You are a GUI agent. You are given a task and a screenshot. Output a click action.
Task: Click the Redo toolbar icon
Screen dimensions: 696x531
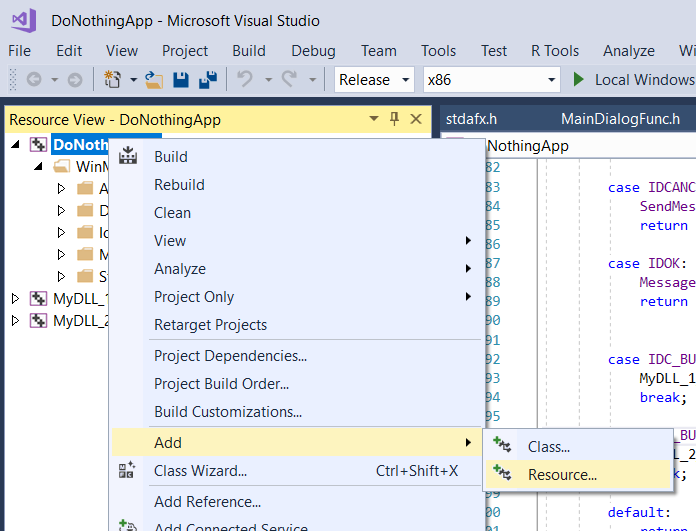(289, 79)
